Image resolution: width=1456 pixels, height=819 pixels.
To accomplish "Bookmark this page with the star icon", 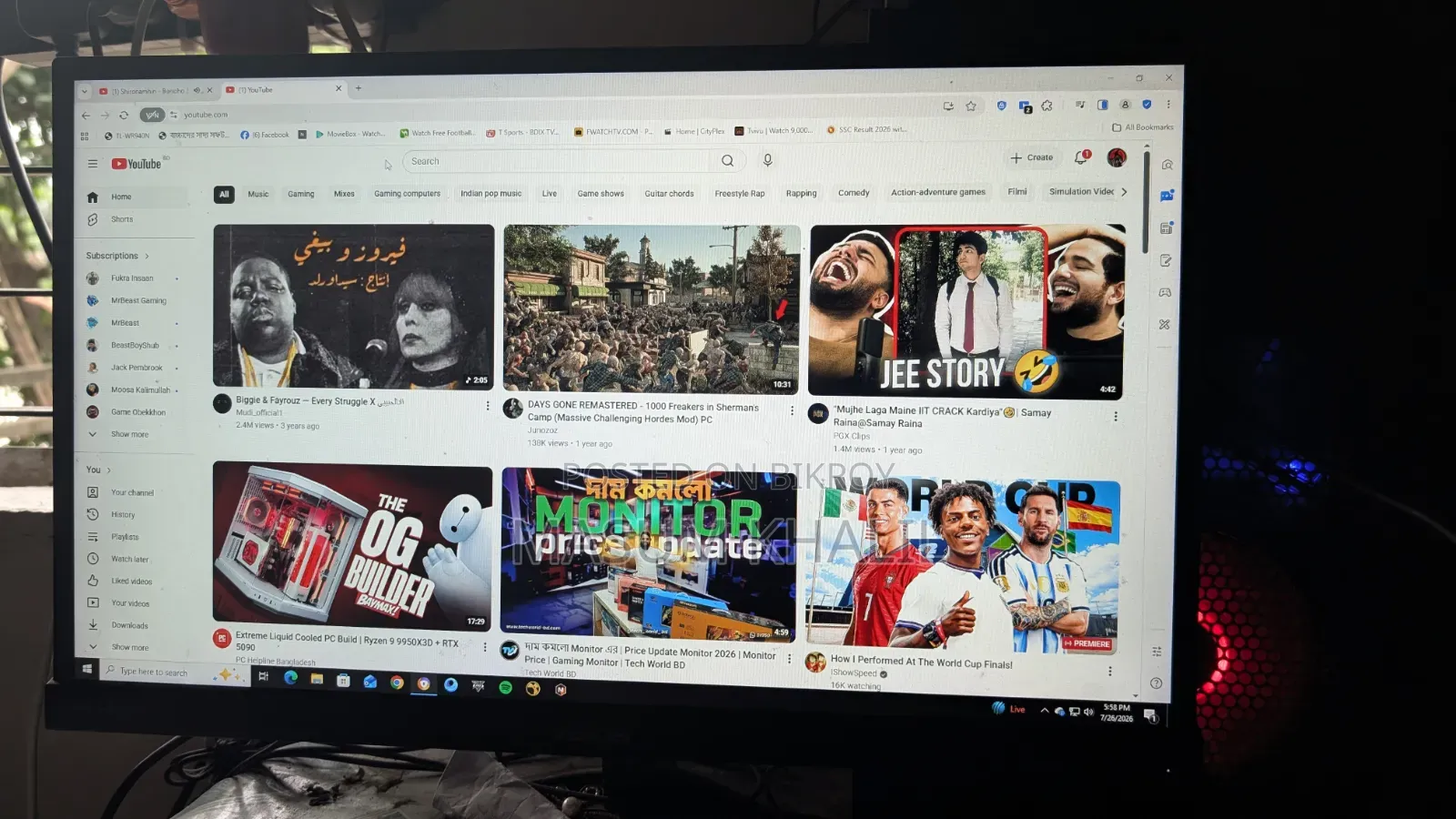I will click(971, 106).
